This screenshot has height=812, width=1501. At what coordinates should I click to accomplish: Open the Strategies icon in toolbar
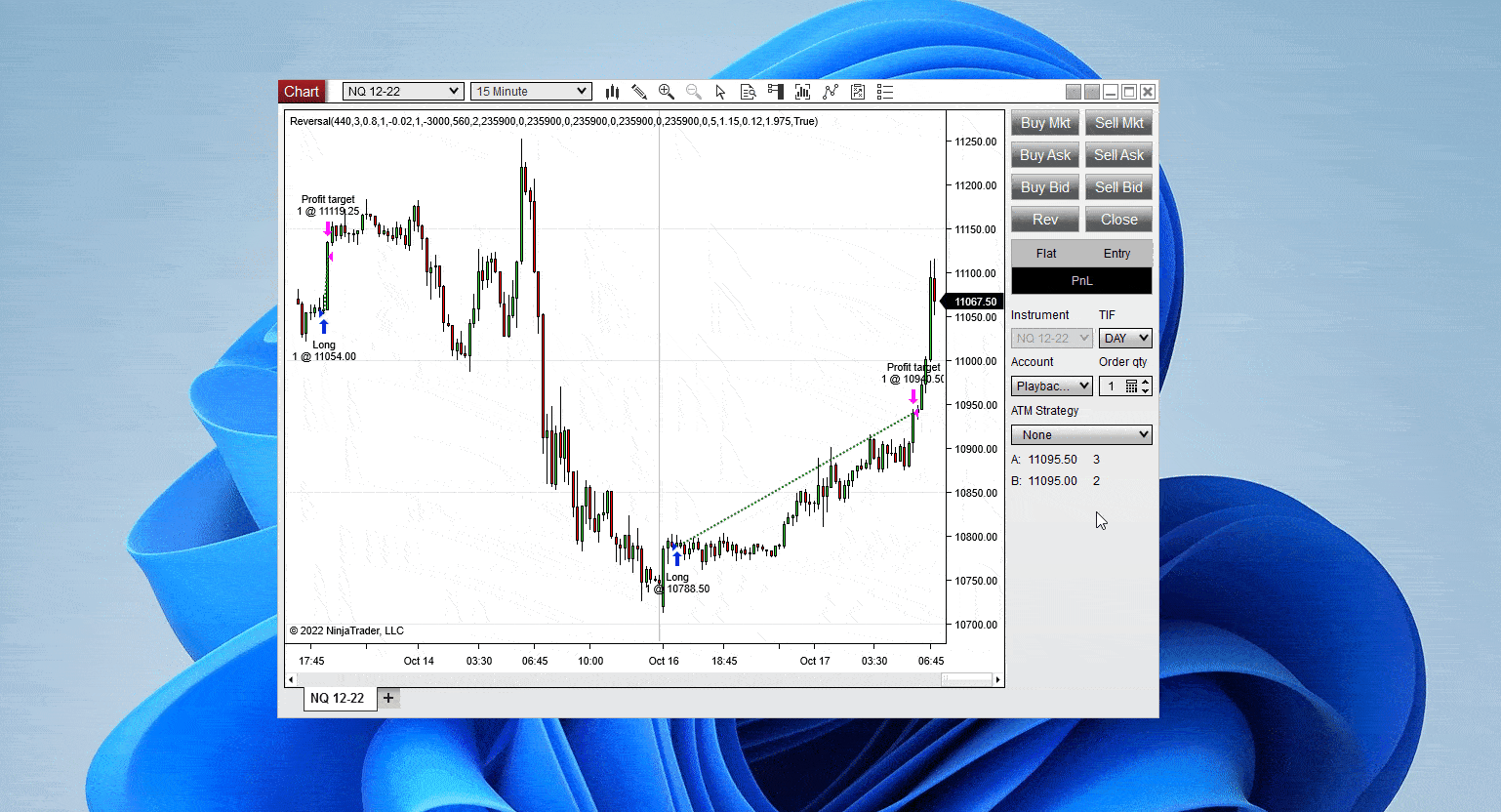click(x=858, y=92)
